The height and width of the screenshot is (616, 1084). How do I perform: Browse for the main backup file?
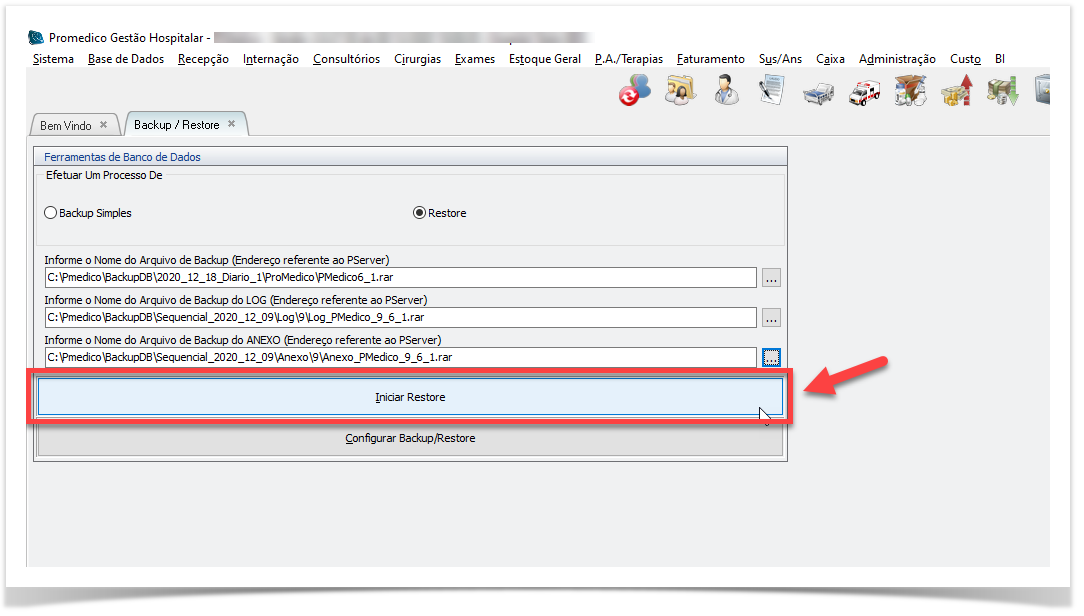pyautogui.click(x=771, y=278)
